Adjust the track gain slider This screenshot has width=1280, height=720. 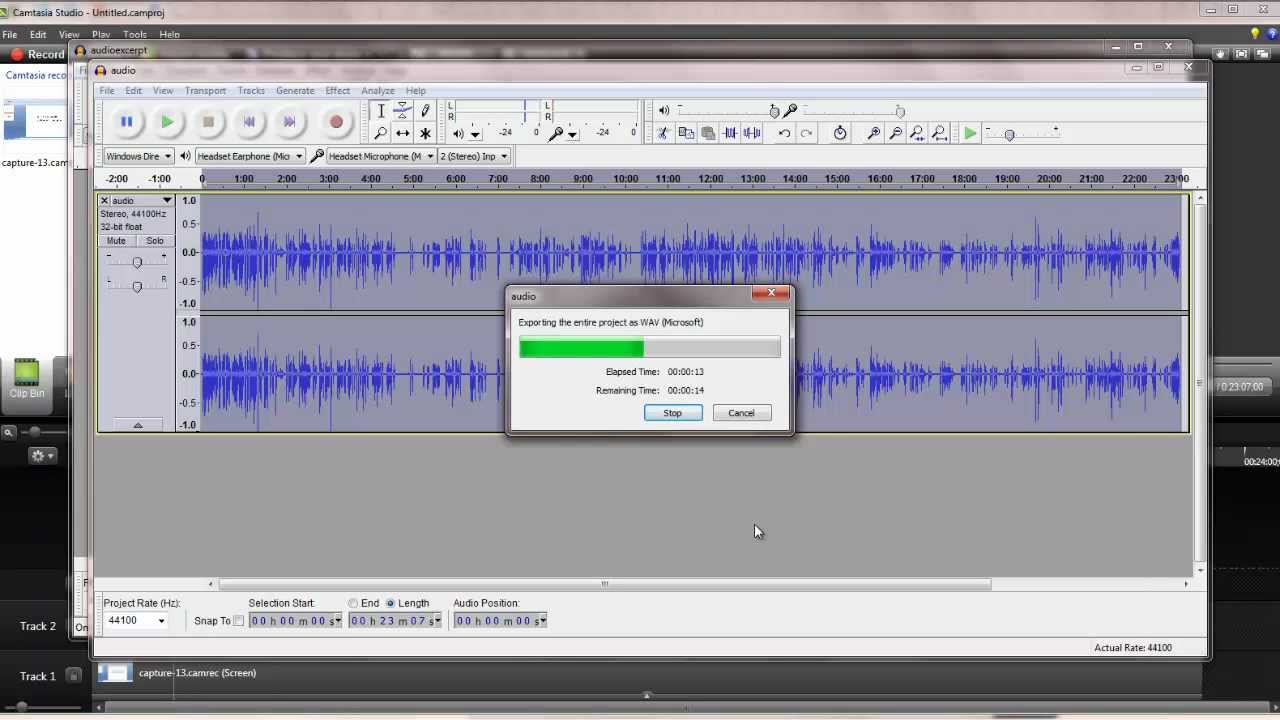pyautogui.click(x=137, y=262)
